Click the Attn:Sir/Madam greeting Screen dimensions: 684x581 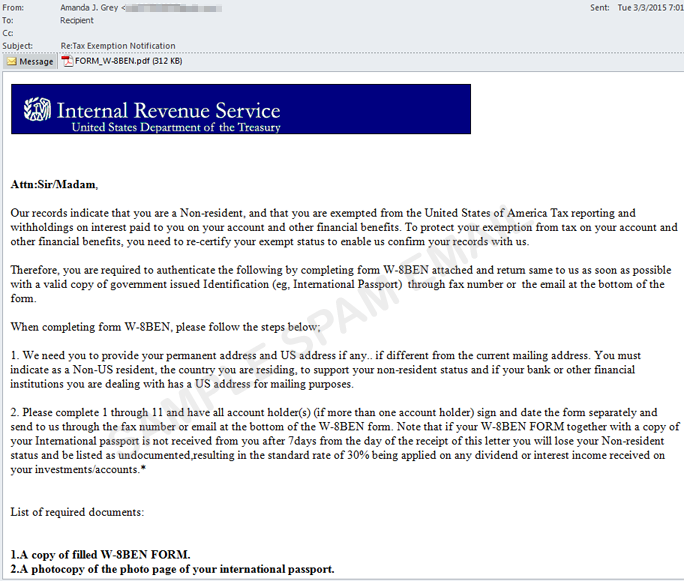(54, 185)
